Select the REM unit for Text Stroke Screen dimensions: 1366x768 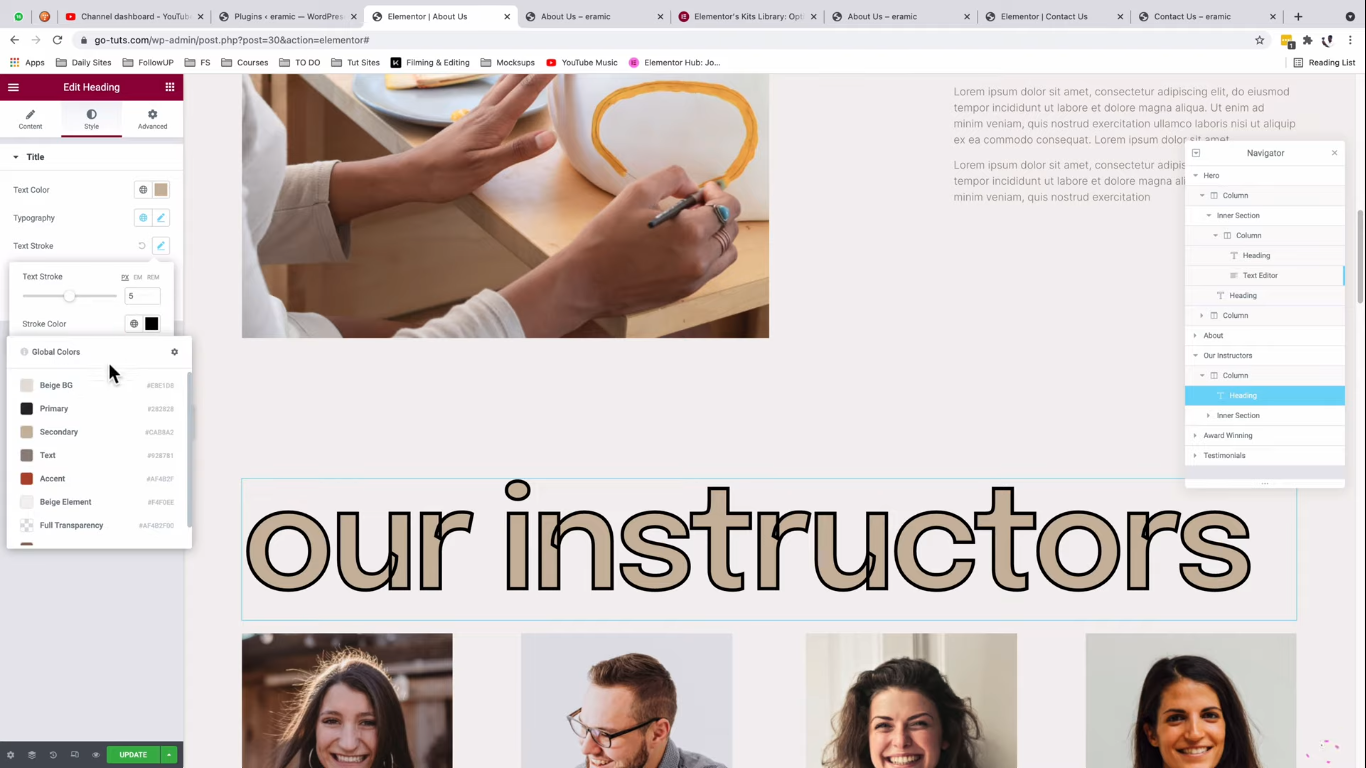tap(153, 277)
